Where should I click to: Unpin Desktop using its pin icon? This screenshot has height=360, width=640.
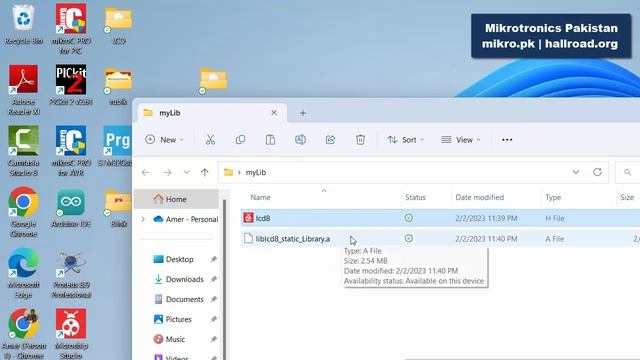pos(213,259)
